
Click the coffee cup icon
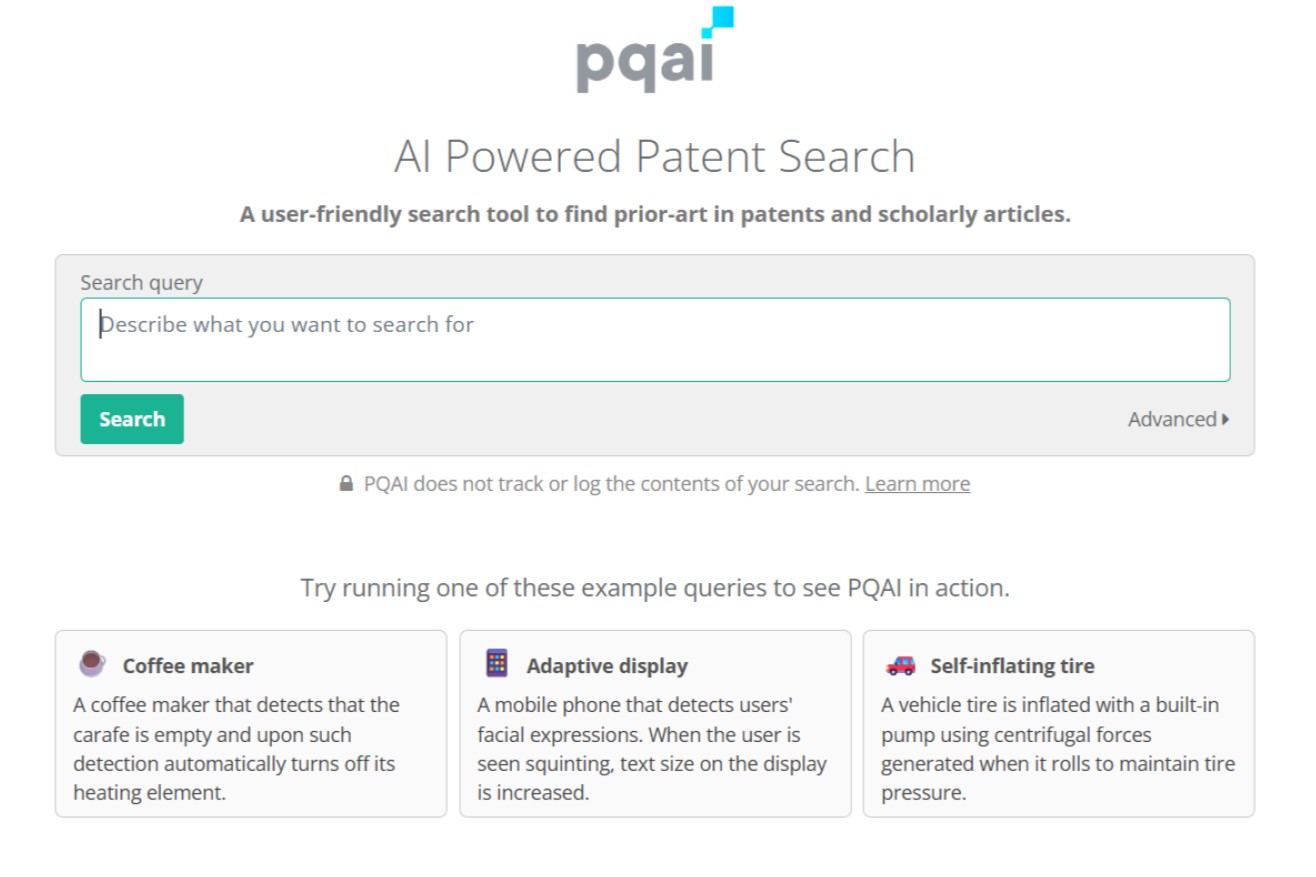[x=92, y=664]
